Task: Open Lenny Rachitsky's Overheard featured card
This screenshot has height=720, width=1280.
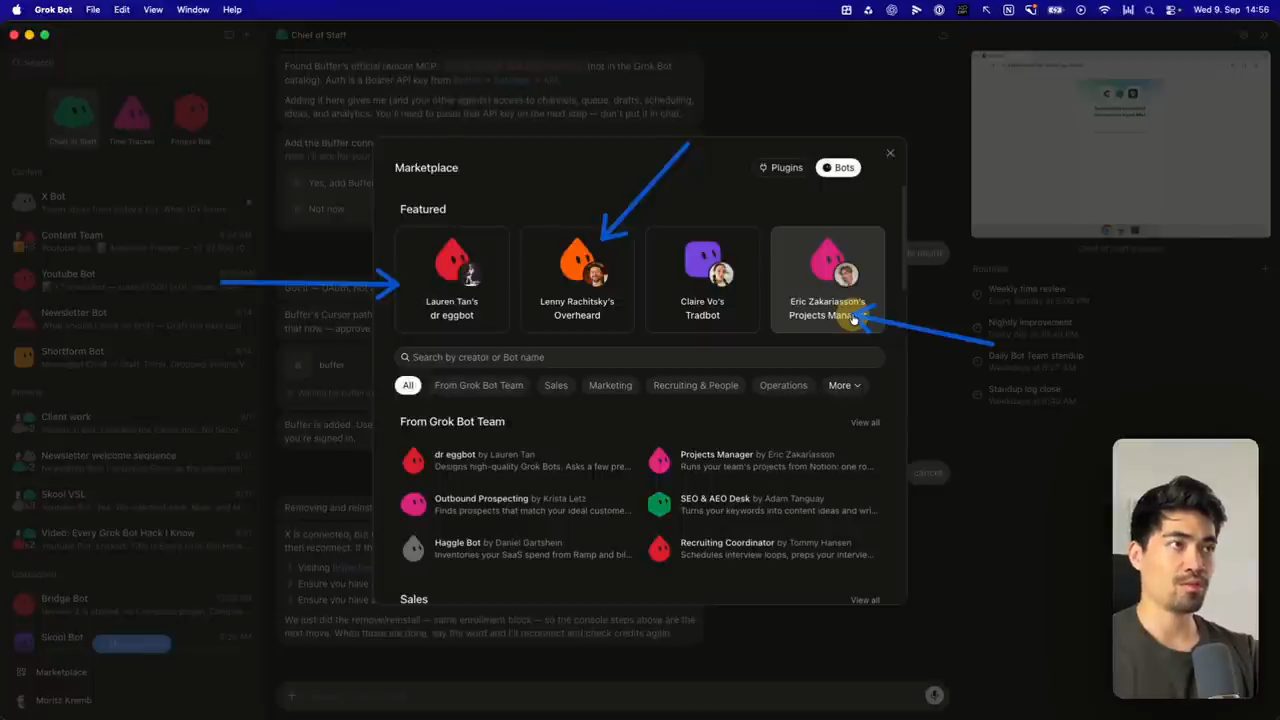Action: click(577, 279)
